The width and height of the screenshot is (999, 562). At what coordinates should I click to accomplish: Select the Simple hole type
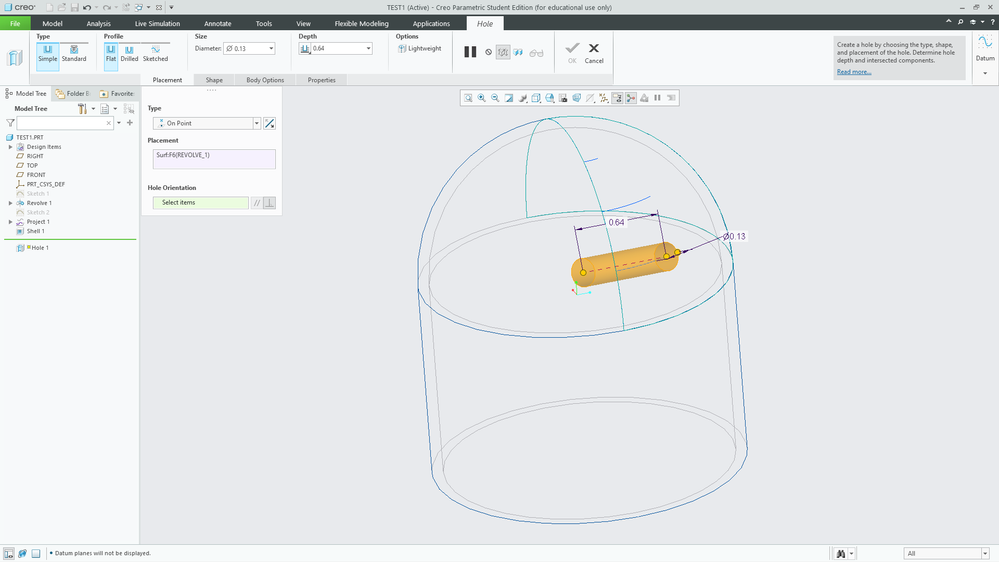47,52
